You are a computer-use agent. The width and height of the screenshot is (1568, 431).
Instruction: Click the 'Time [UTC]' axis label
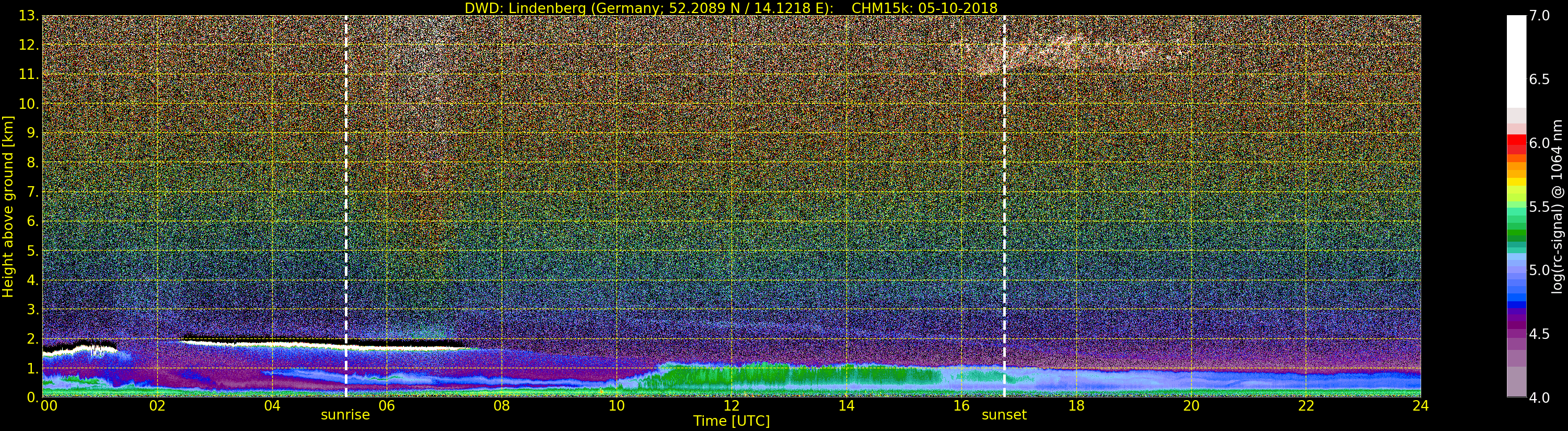click(731, 421)
